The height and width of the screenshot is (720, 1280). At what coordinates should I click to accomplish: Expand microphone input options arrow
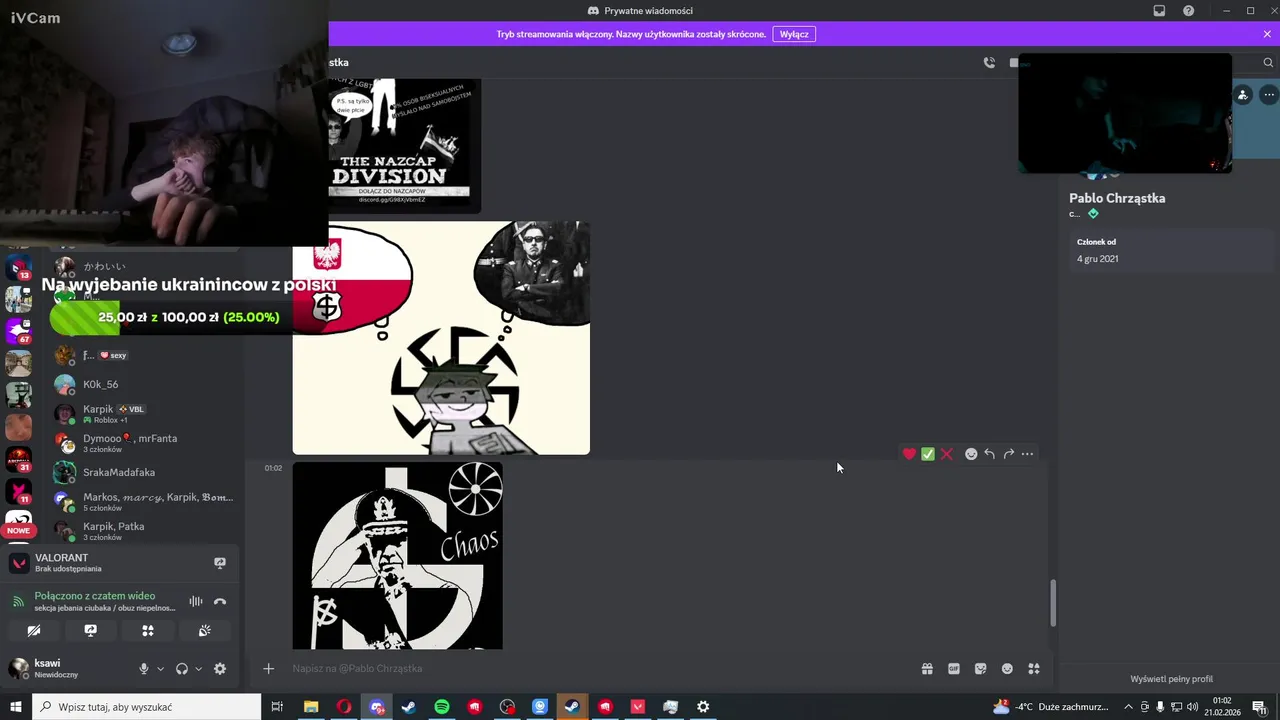coord(160,669)
